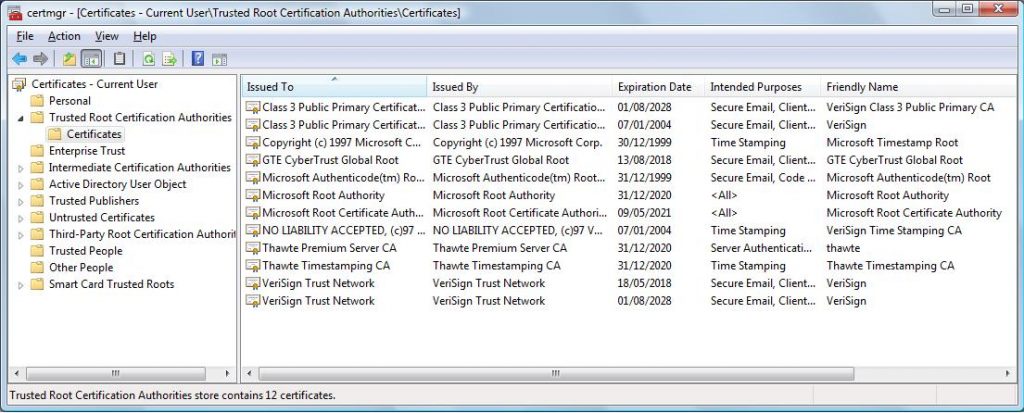The image size is (1024, 413).
Task: Toggle Show/Hide Action Pane icon
Action: [219, 59]
